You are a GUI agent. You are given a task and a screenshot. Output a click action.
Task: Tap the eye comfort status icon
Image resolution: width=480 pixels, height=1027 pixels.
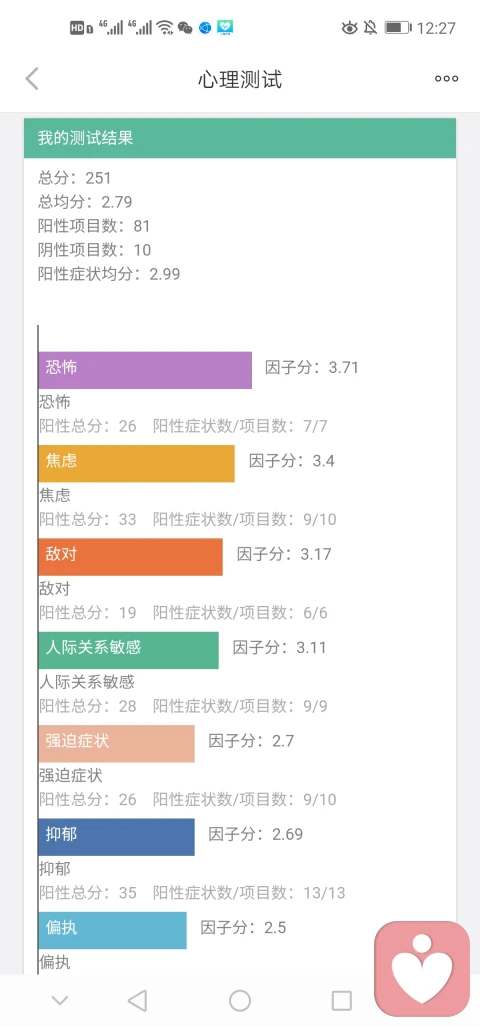[x=350, y=28]
